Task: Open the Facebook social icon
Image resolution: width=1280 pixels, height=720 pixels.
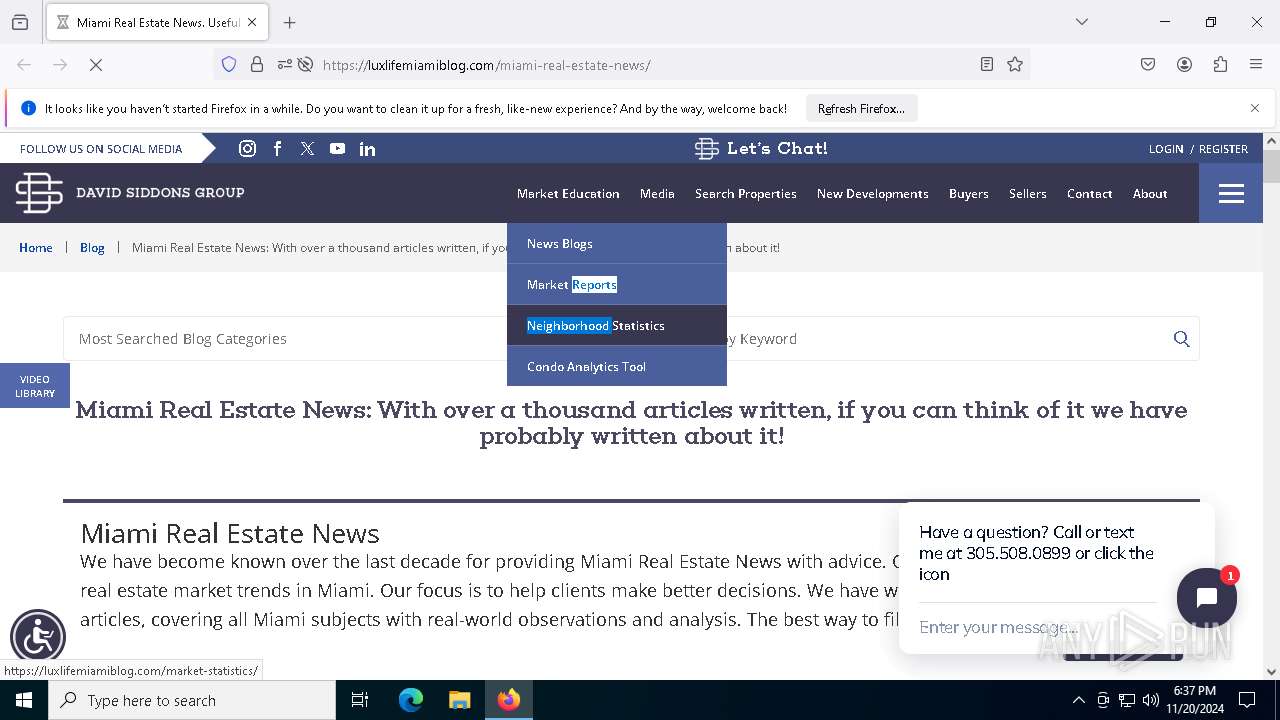Action: coord(277,148)
